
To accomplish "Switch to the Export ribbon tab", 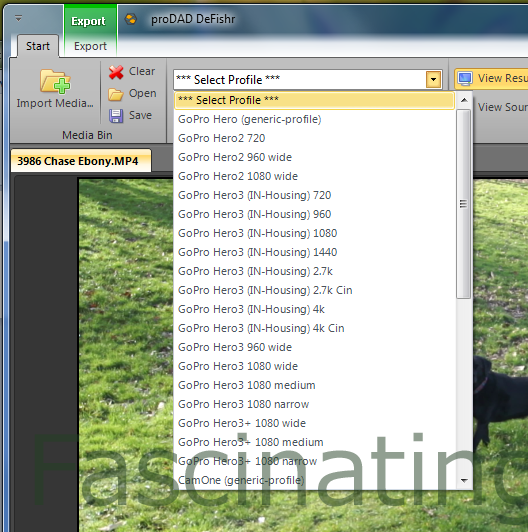I will point(90,46).
